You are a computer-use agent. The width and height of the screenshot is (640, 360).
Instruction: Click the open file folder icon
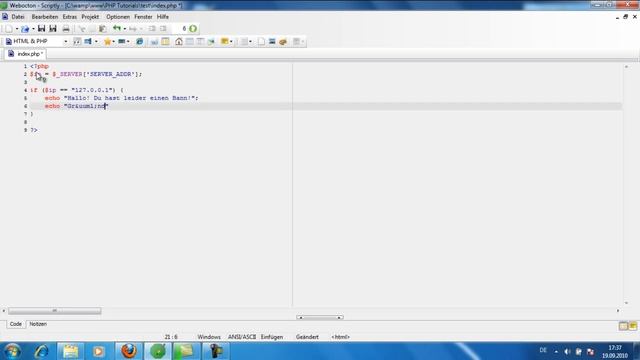click(x=25, y=29)
